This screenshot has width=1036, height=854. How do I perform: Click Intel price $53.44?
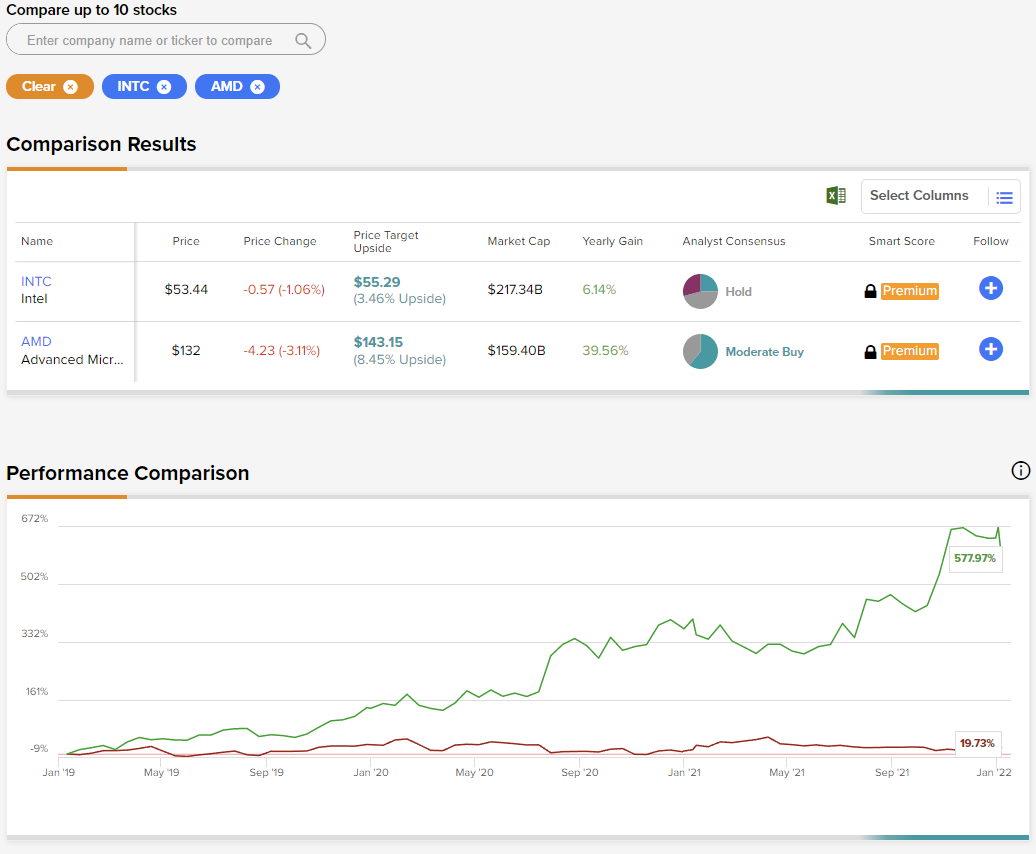click(x=186, y=289)
